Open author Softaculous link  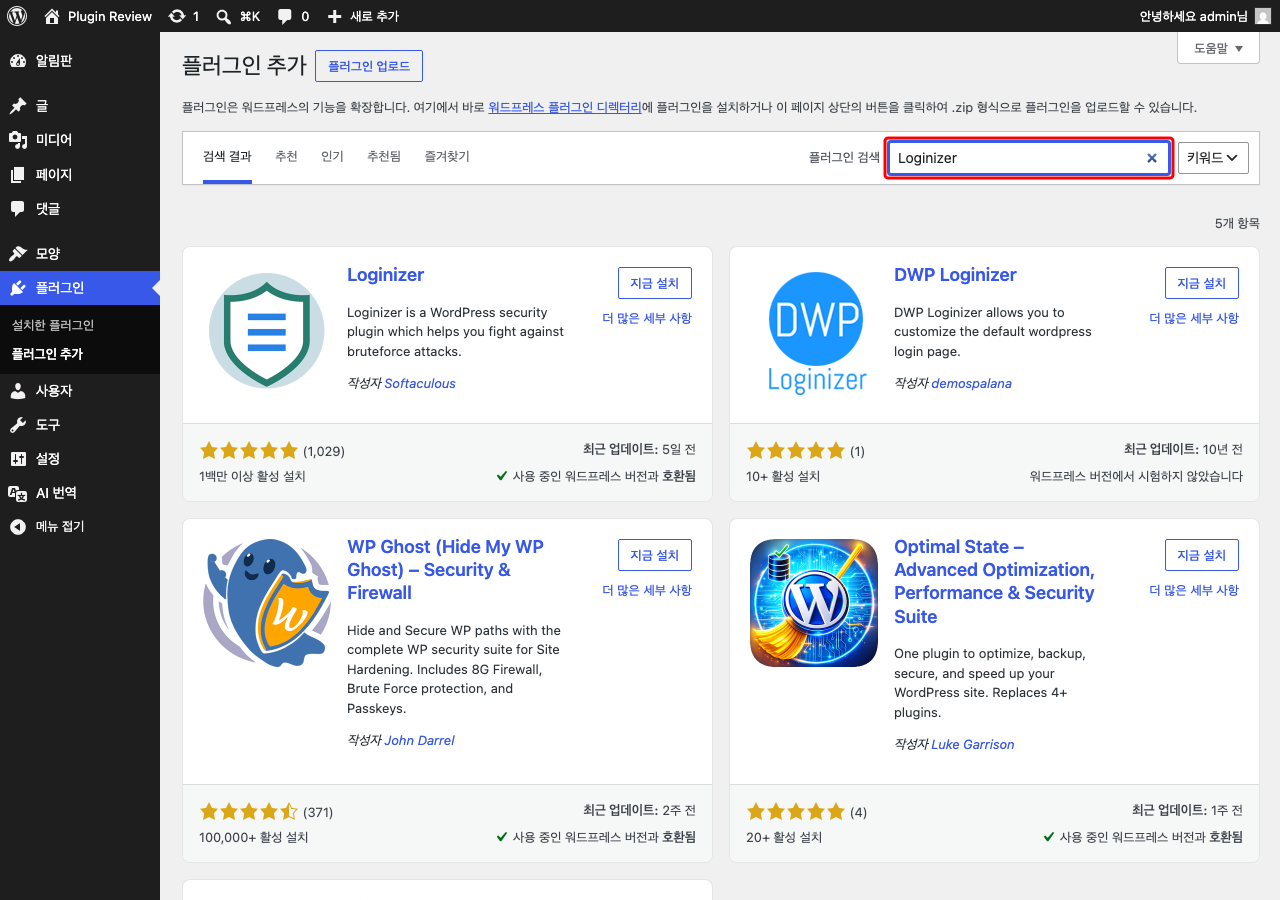(420, 383)
